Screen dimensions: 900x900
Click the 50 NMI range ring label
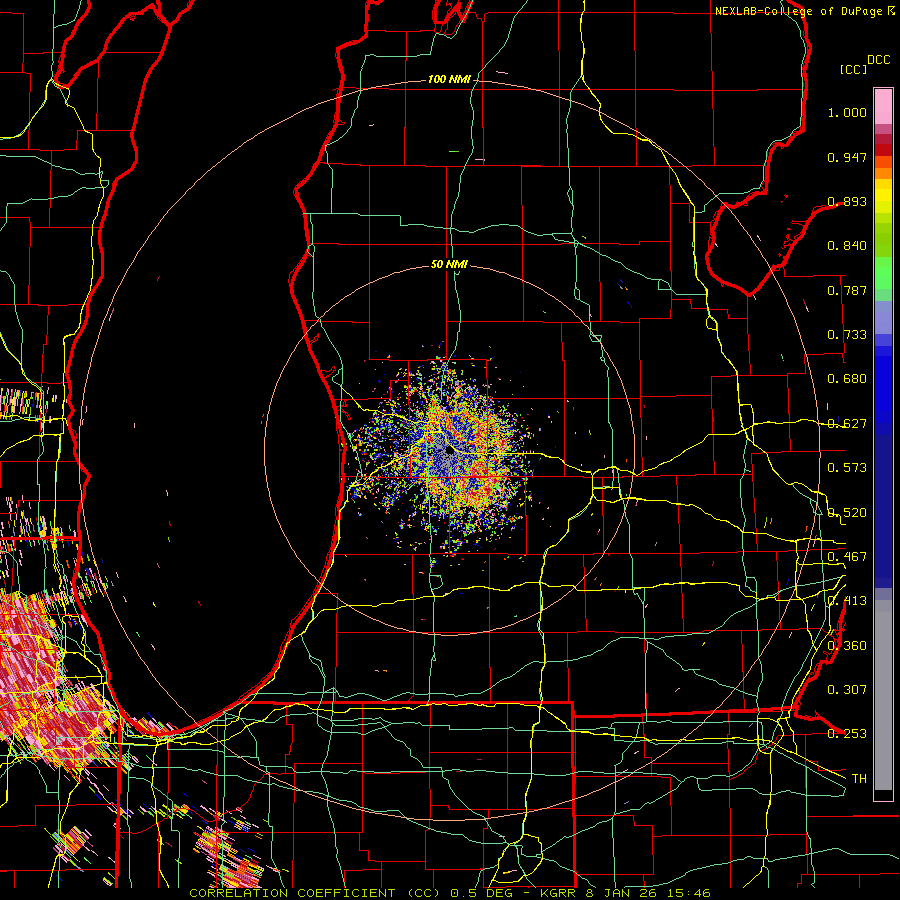coord(449,264)
